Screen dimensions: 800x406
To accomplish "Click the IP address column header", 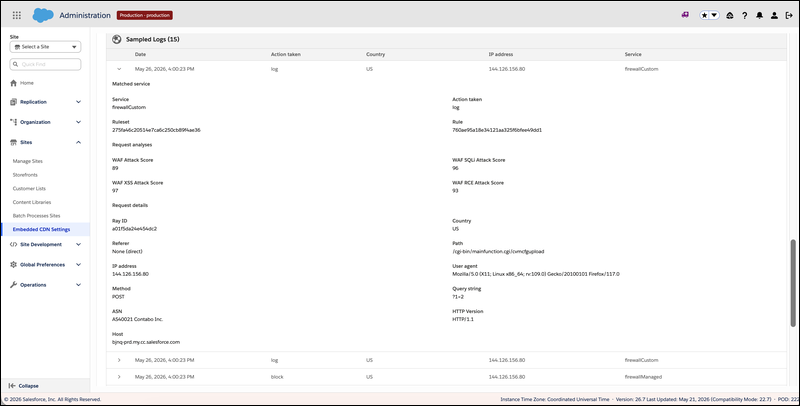I will pos(501,54).
